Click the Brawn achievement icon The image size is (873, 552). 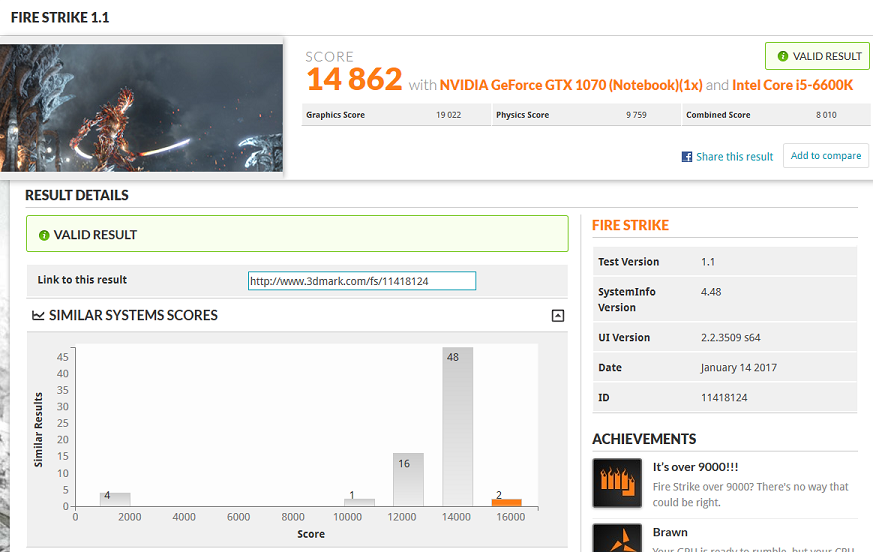pos(617,538)
